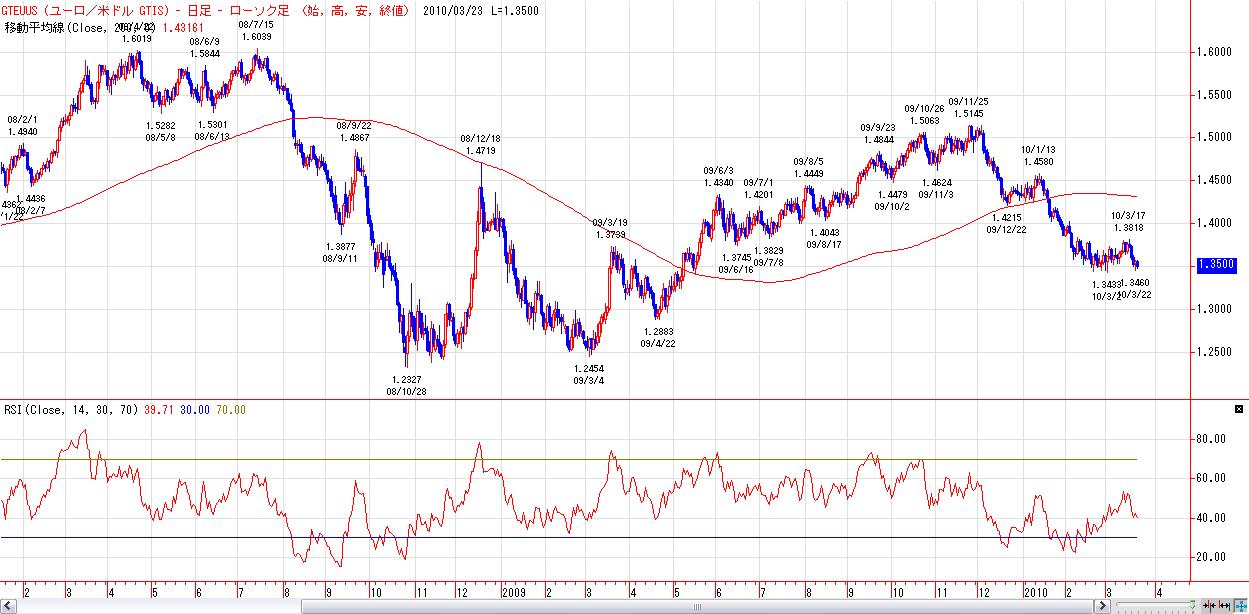Click the high label 1.4719
Screen dimensions: 1249x614
(x=481, y=151)
